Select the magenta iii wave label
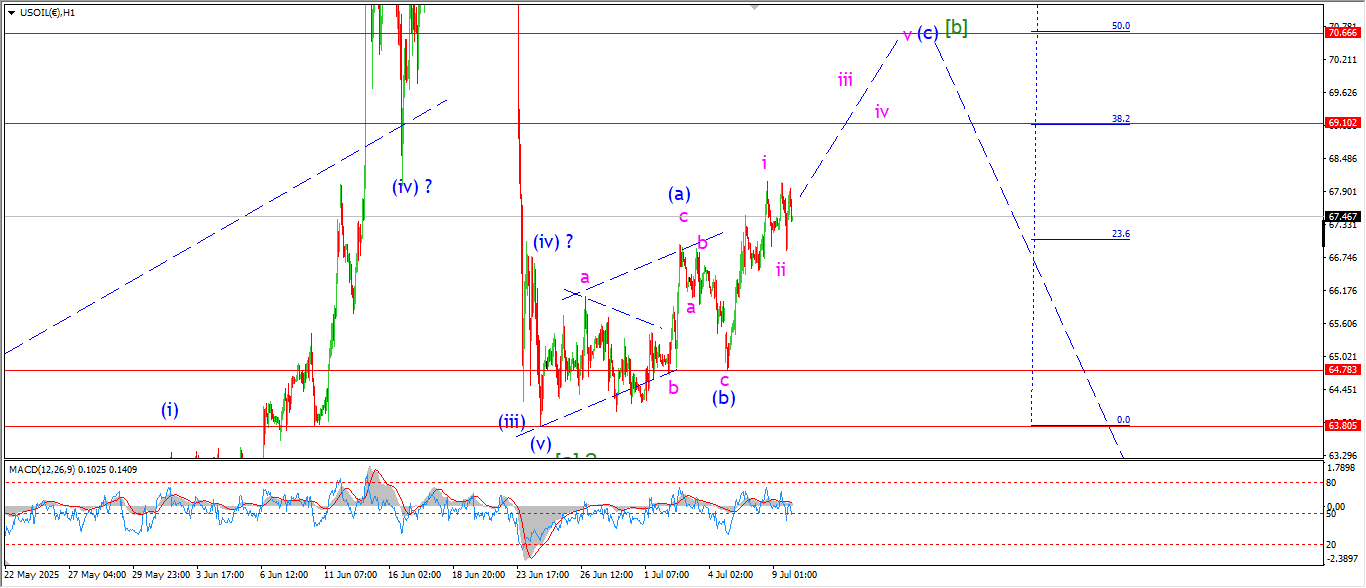Image resolution: width=1366 pixels, height=588 pixels. click(845, 80)
